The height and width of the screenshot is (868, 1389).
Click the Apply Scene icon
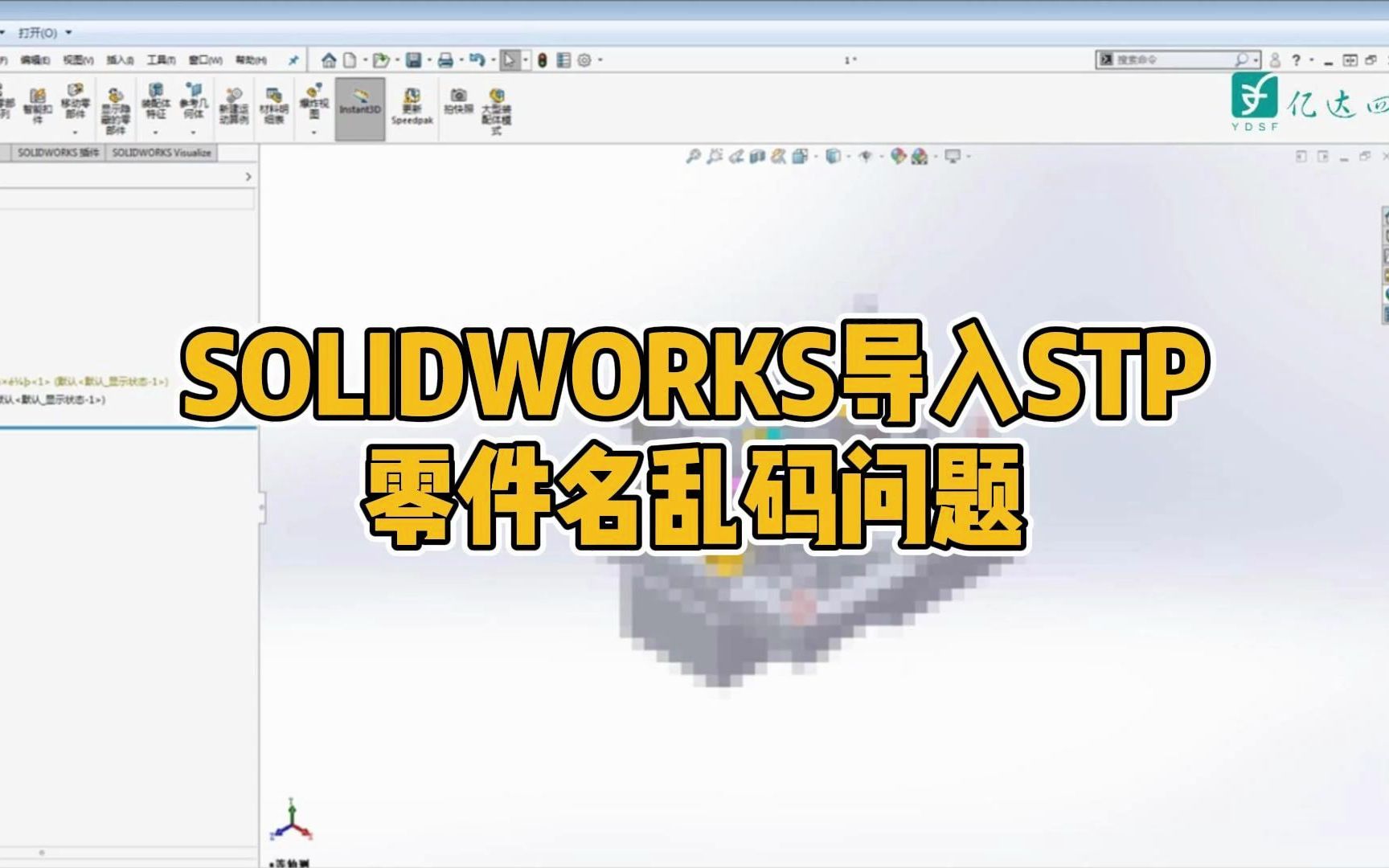point(920,157)
